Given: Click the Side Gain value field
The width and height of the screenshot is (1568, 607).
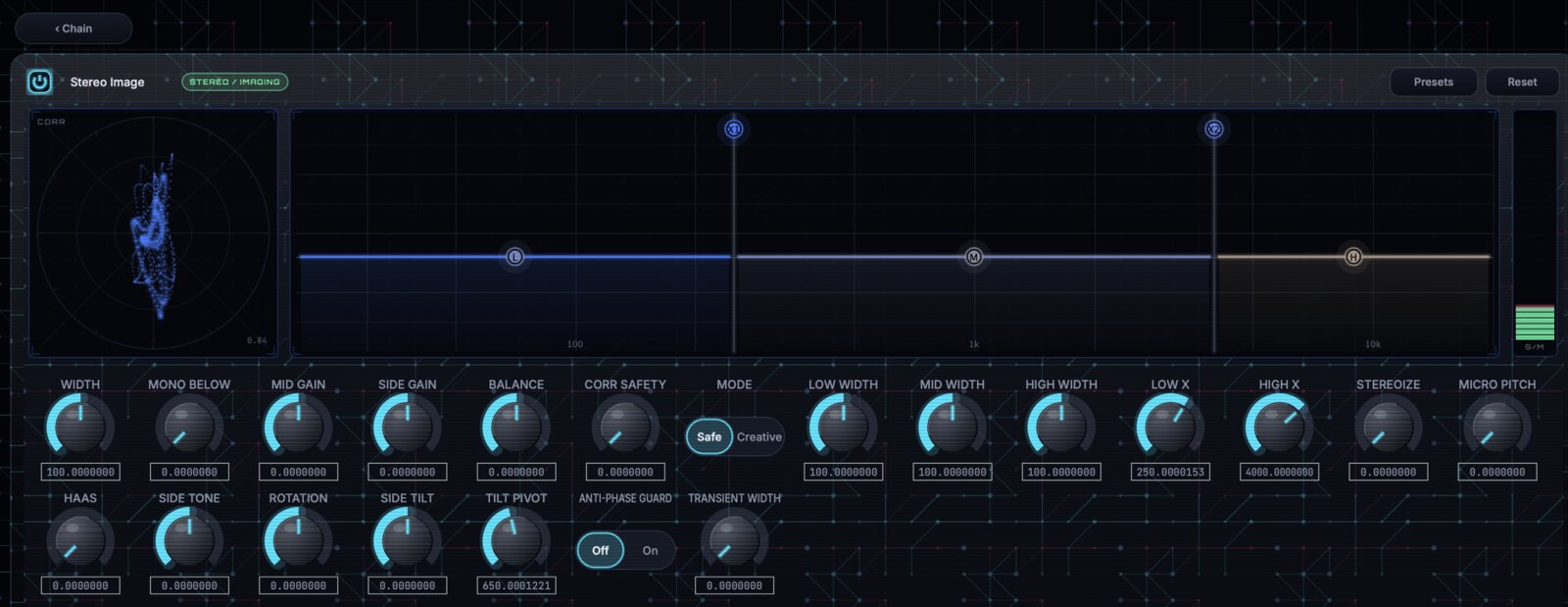Looking at the screenshot, I should pyautogui.click(x=407, y=472).
